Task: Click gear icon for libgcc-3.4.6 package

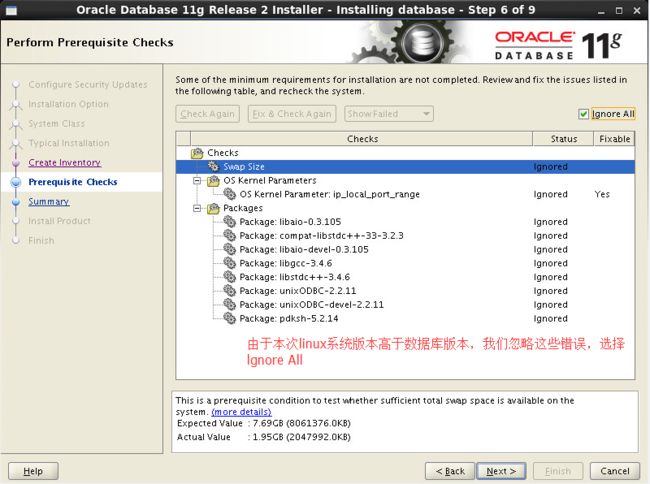Action: point(229,263)
